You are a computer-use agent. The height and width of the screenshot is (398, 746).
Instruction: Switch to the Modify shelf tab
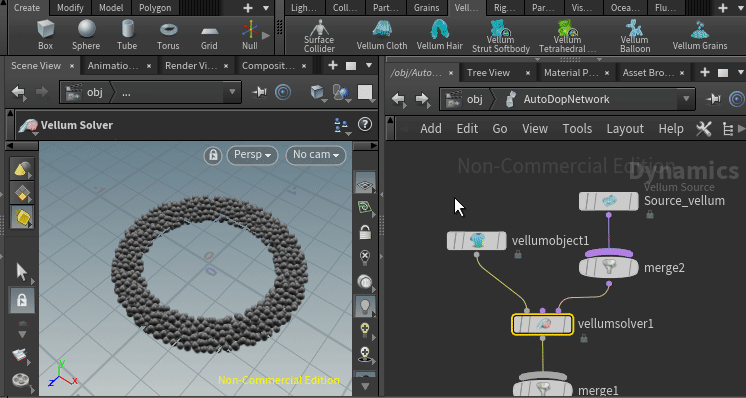point(70,8)
